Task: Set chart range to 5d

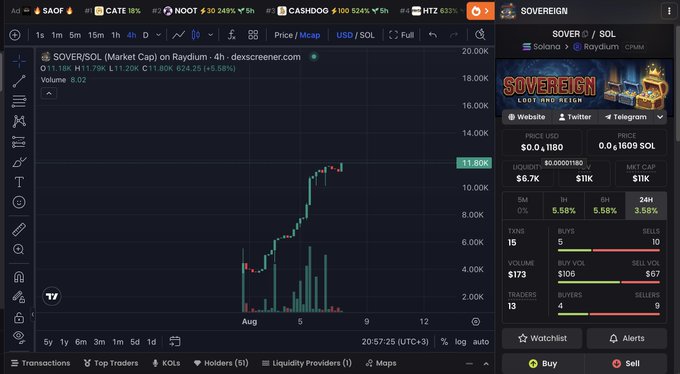Action: pyautogui.click(x=135, y=342)
